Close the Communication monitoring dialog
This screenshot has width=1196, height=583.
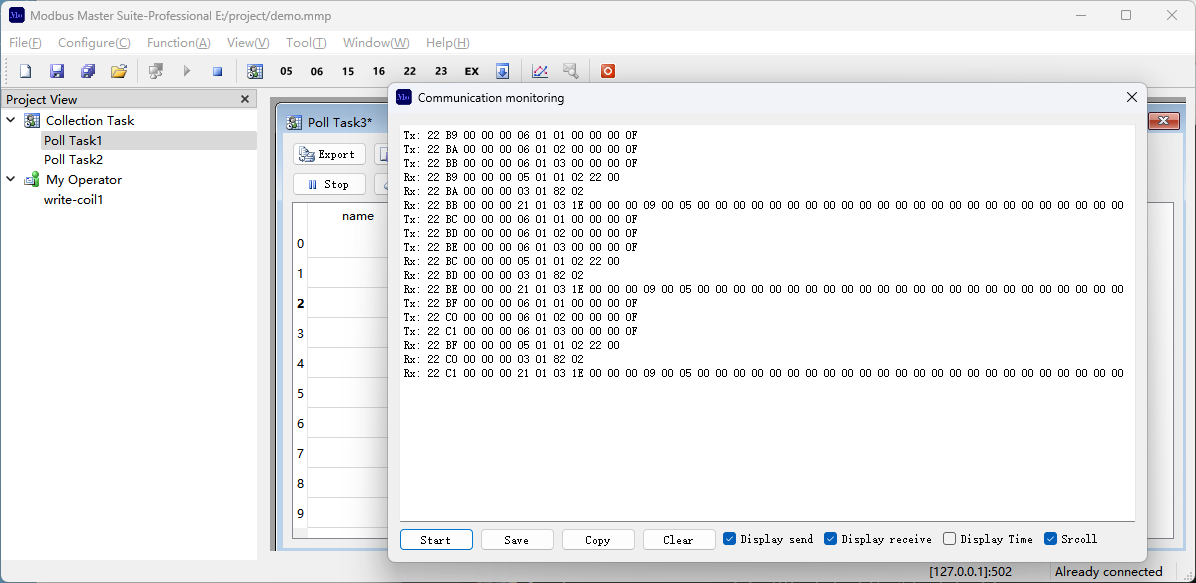pyautogui.click(x=1132, y=97)
